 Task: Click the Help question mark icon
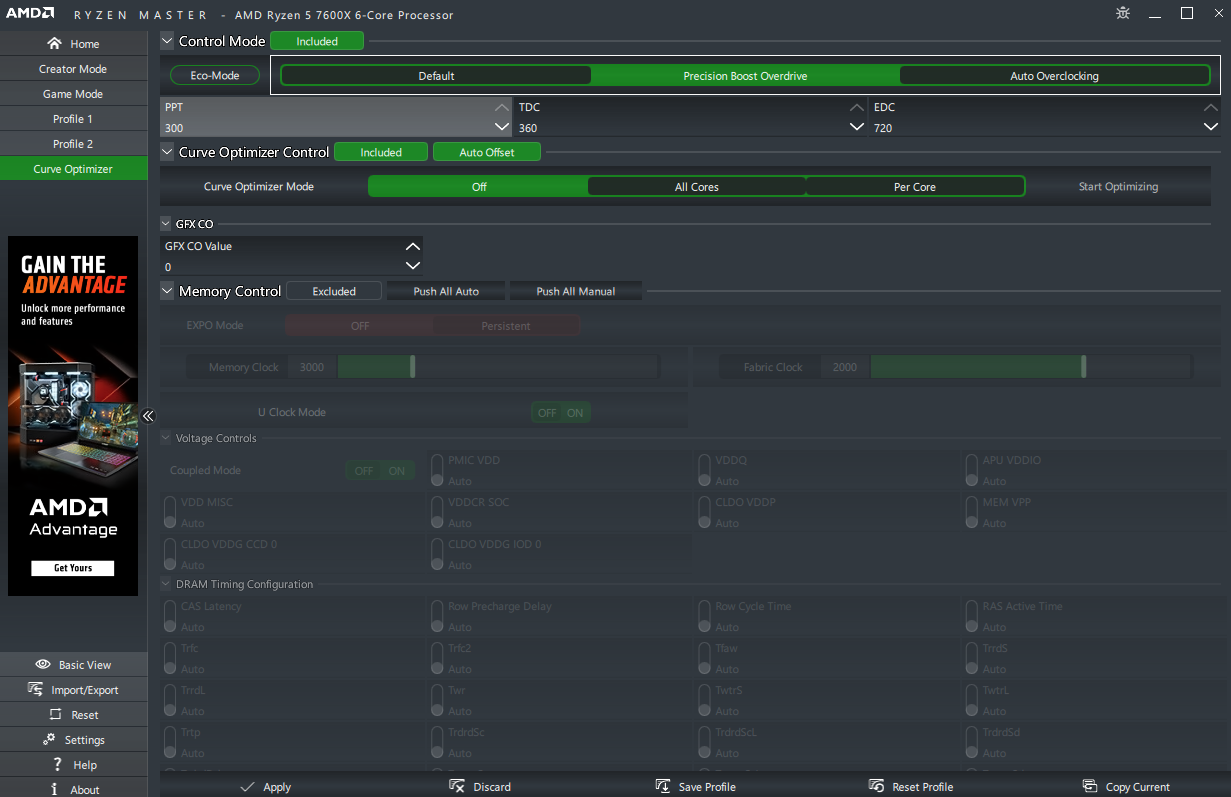[x=59, y=764]
